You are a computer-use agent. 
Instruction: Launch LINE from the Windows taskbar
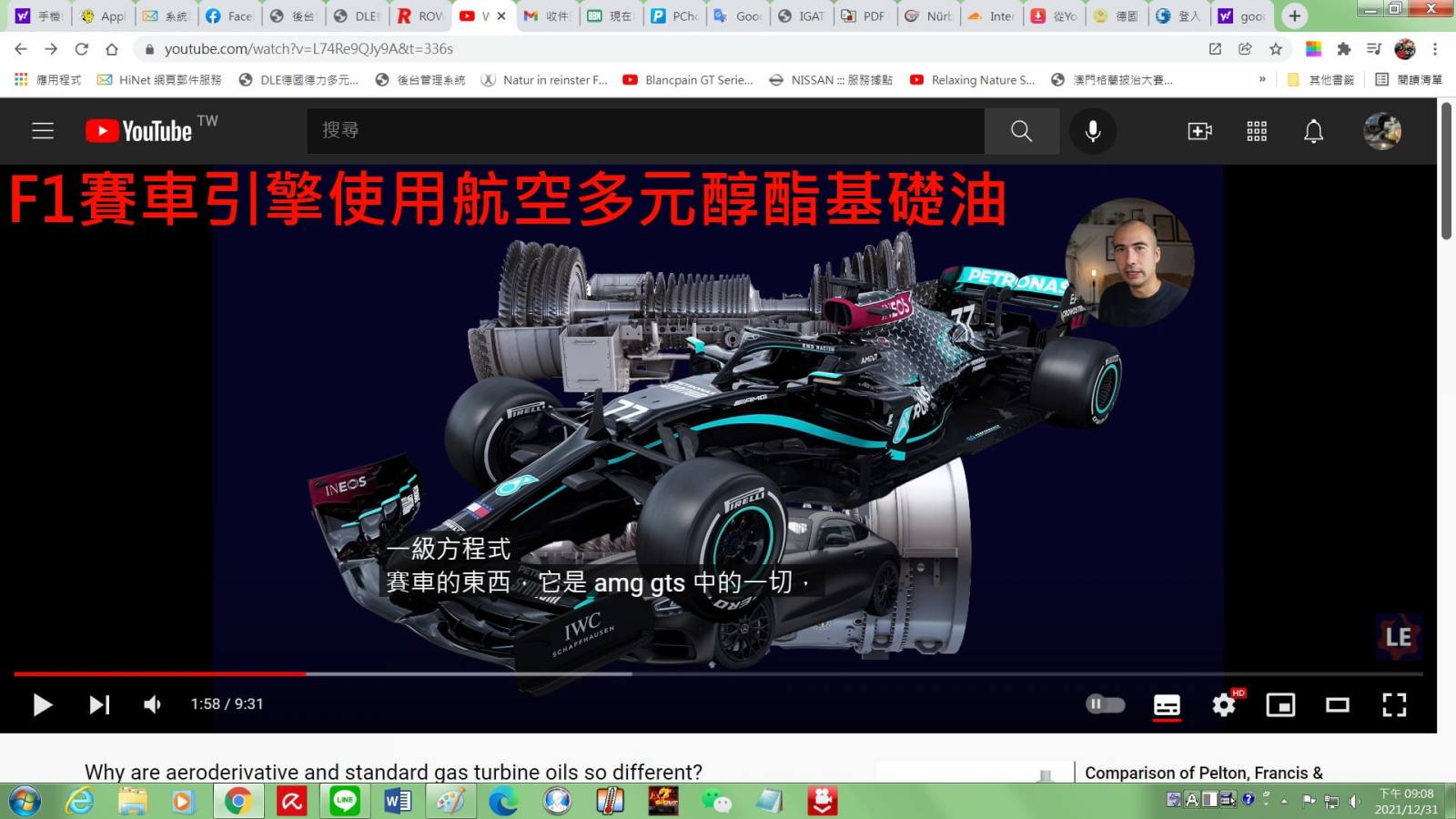click(x=345, y=801)
